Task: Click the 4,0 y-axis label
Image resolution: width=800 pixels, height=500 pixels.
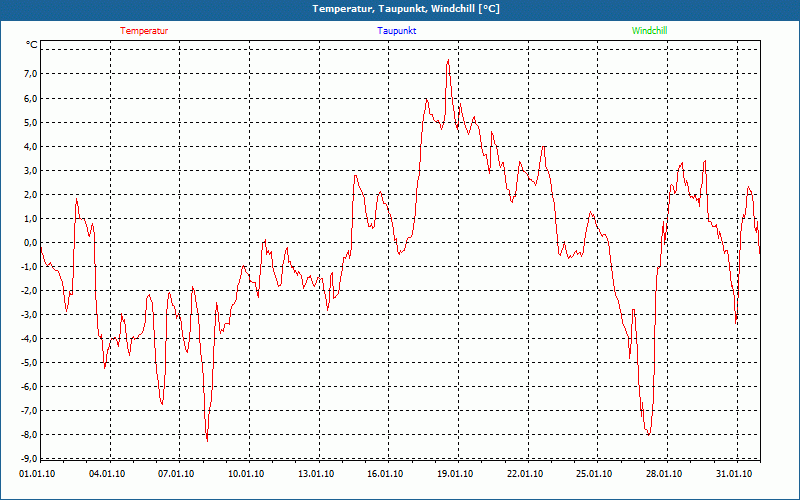Action: point(31,146)
